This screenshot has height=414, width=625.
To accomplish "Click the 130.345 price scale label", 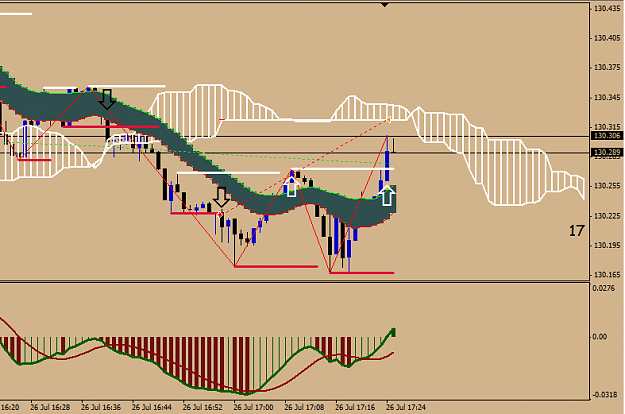I will pyautogui.click(x=607, y=98).
